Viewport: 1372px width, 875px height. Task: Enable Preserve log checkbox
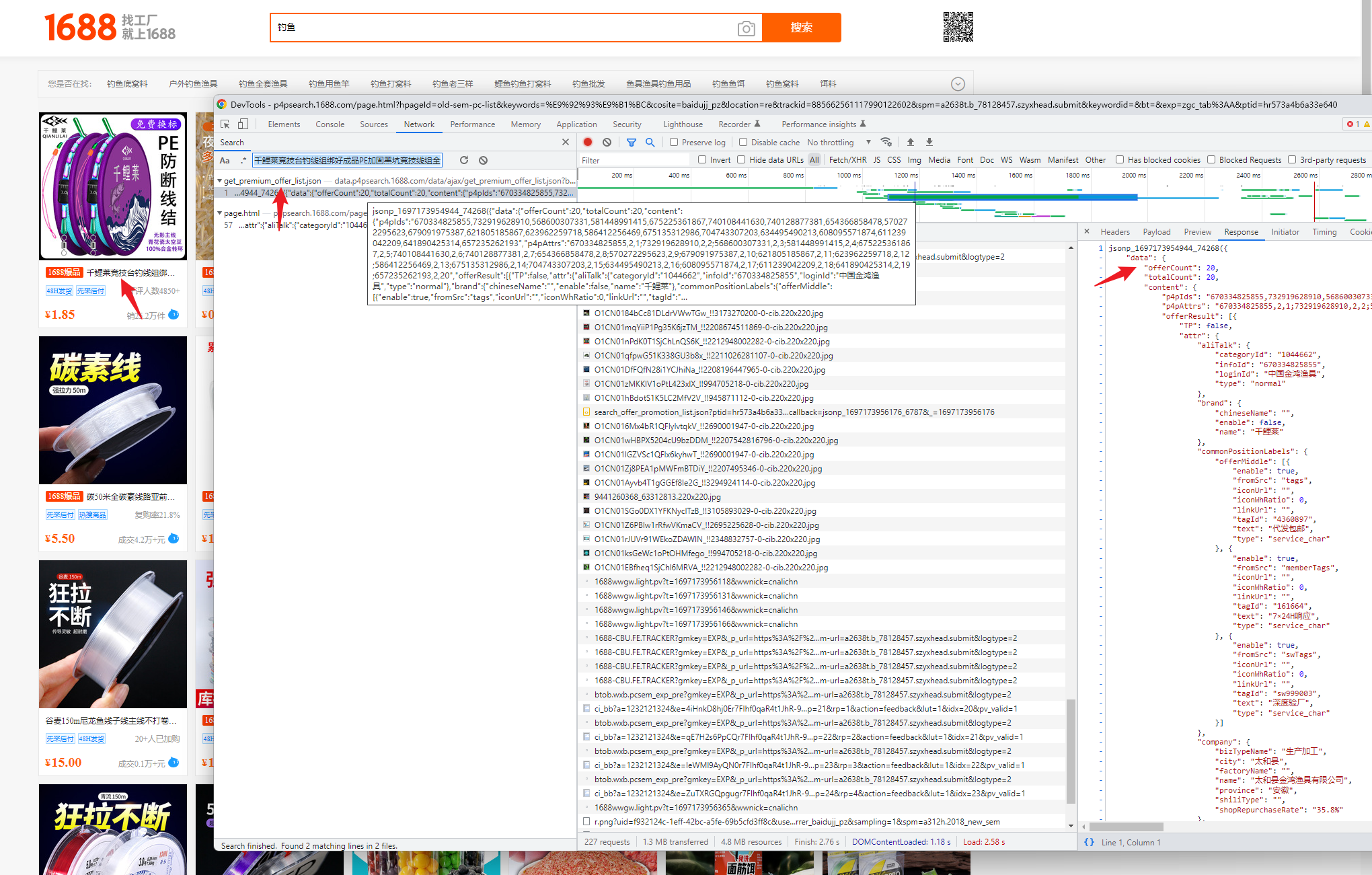point(674,142)
